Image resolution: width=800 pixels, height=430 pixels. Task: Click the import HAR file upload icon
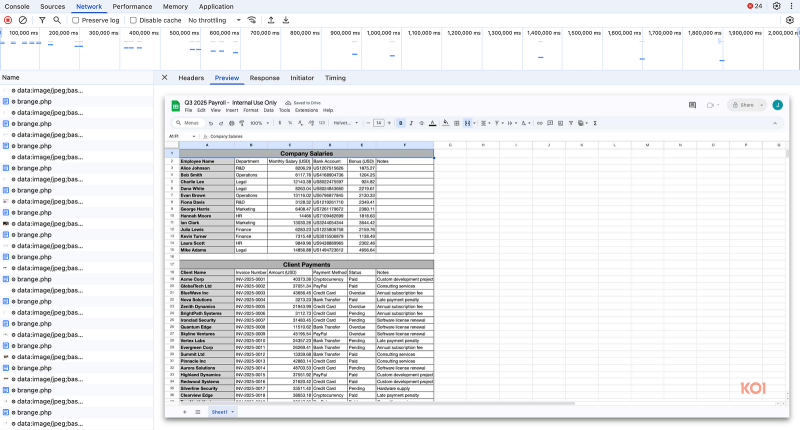[x=271, y=20]
